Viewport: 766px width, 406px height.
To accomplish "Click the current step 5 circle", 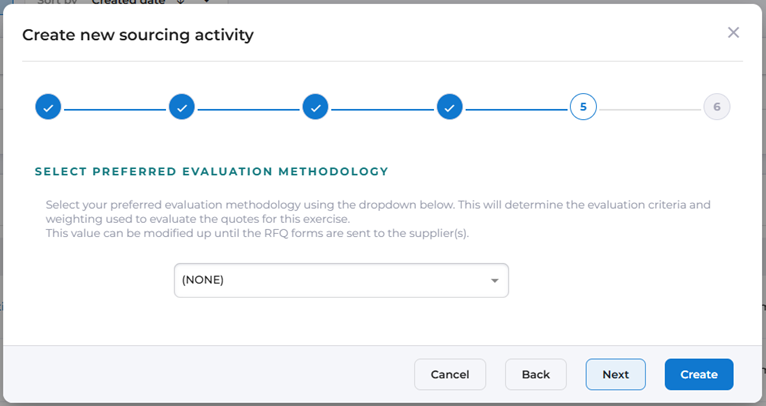I will [583, 107].
